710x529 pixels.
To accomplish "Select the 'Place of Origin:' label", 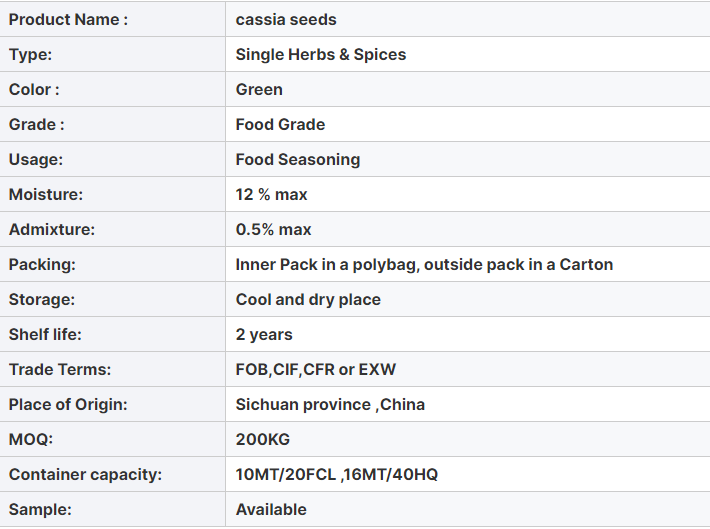I will [68, 404].
